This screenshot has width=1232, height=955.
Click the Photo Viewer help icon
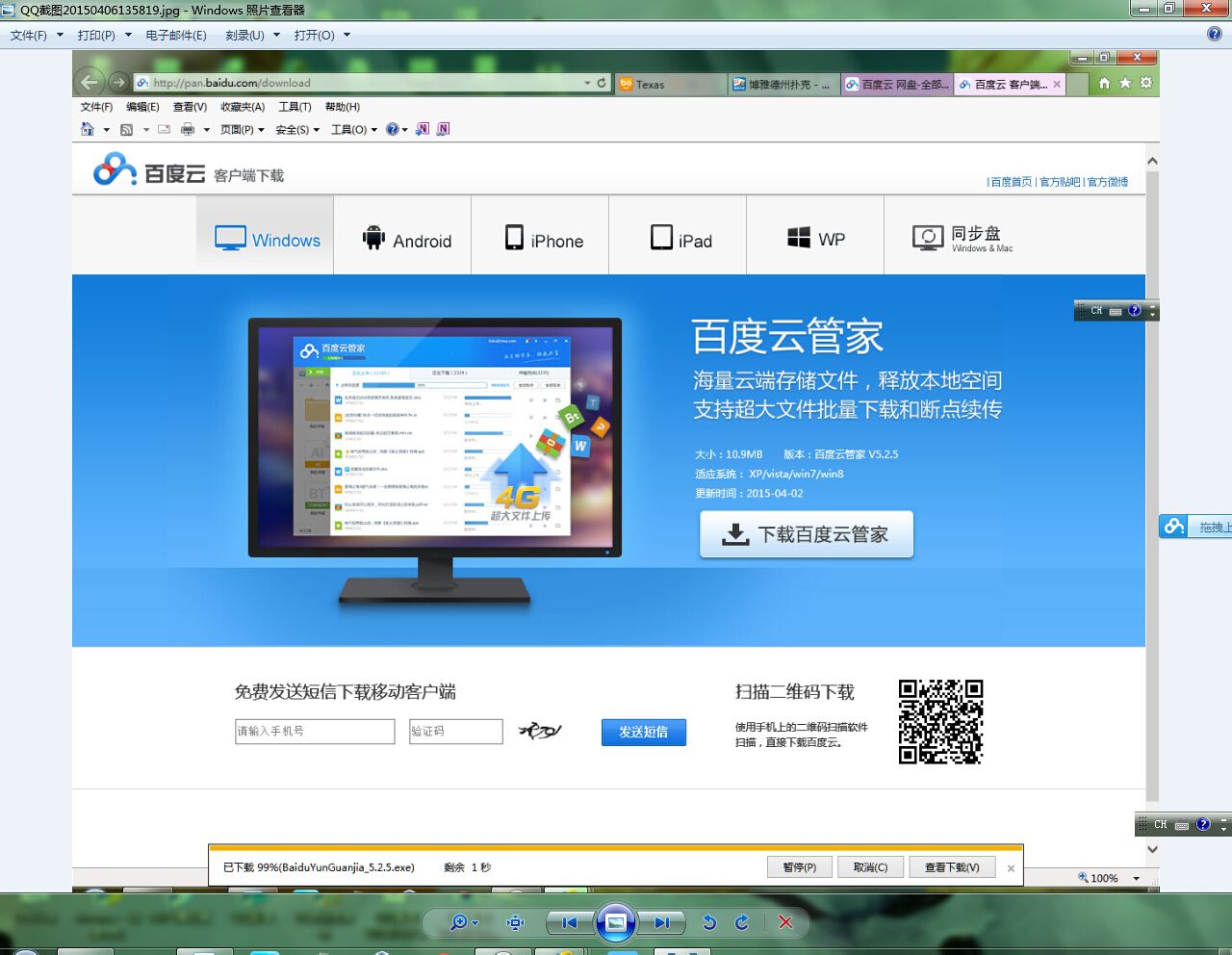(x=1215, y=34)
